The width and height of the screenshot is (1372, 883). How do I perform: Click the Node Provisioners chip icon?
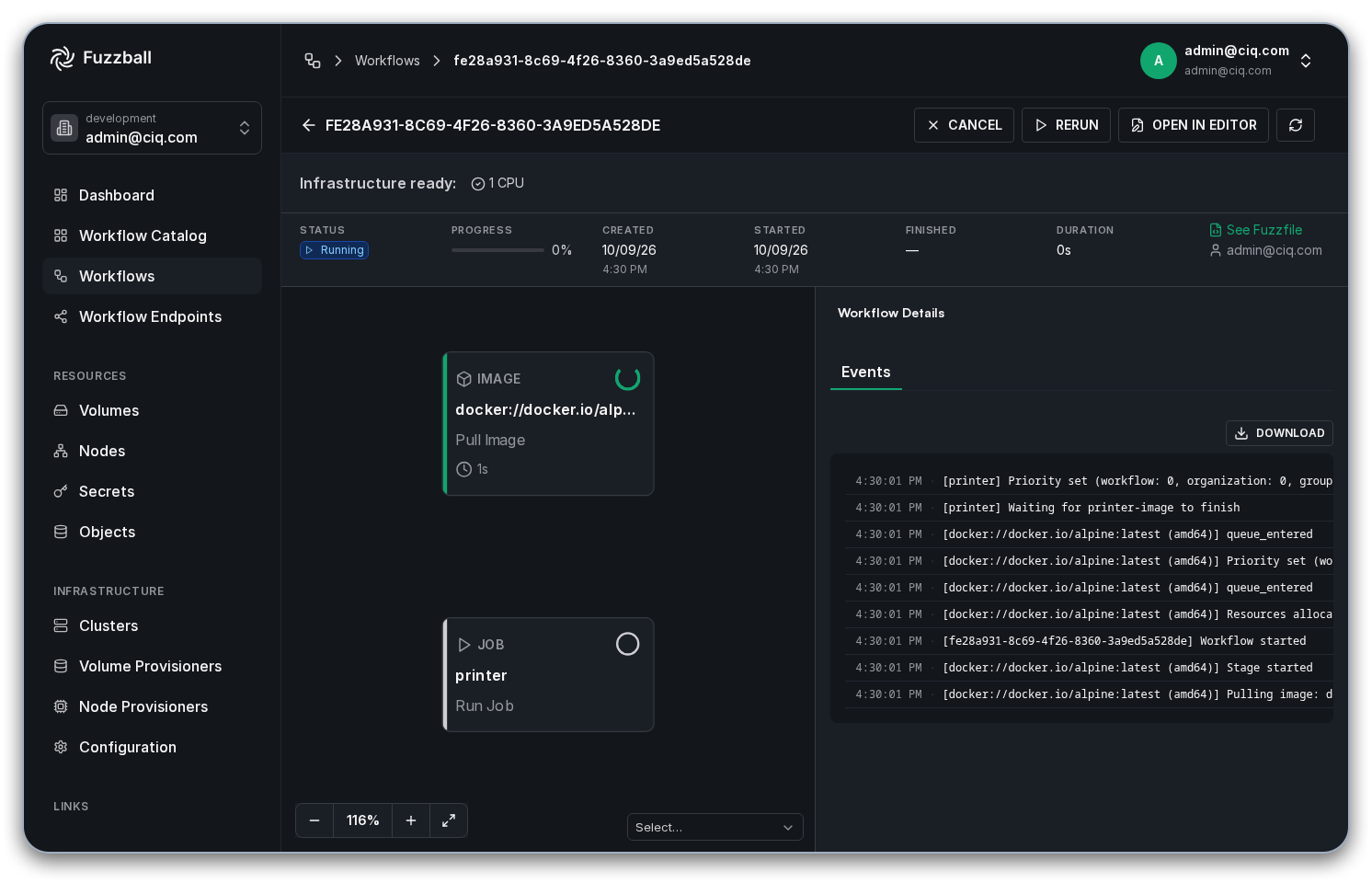[x=61, y=706]
